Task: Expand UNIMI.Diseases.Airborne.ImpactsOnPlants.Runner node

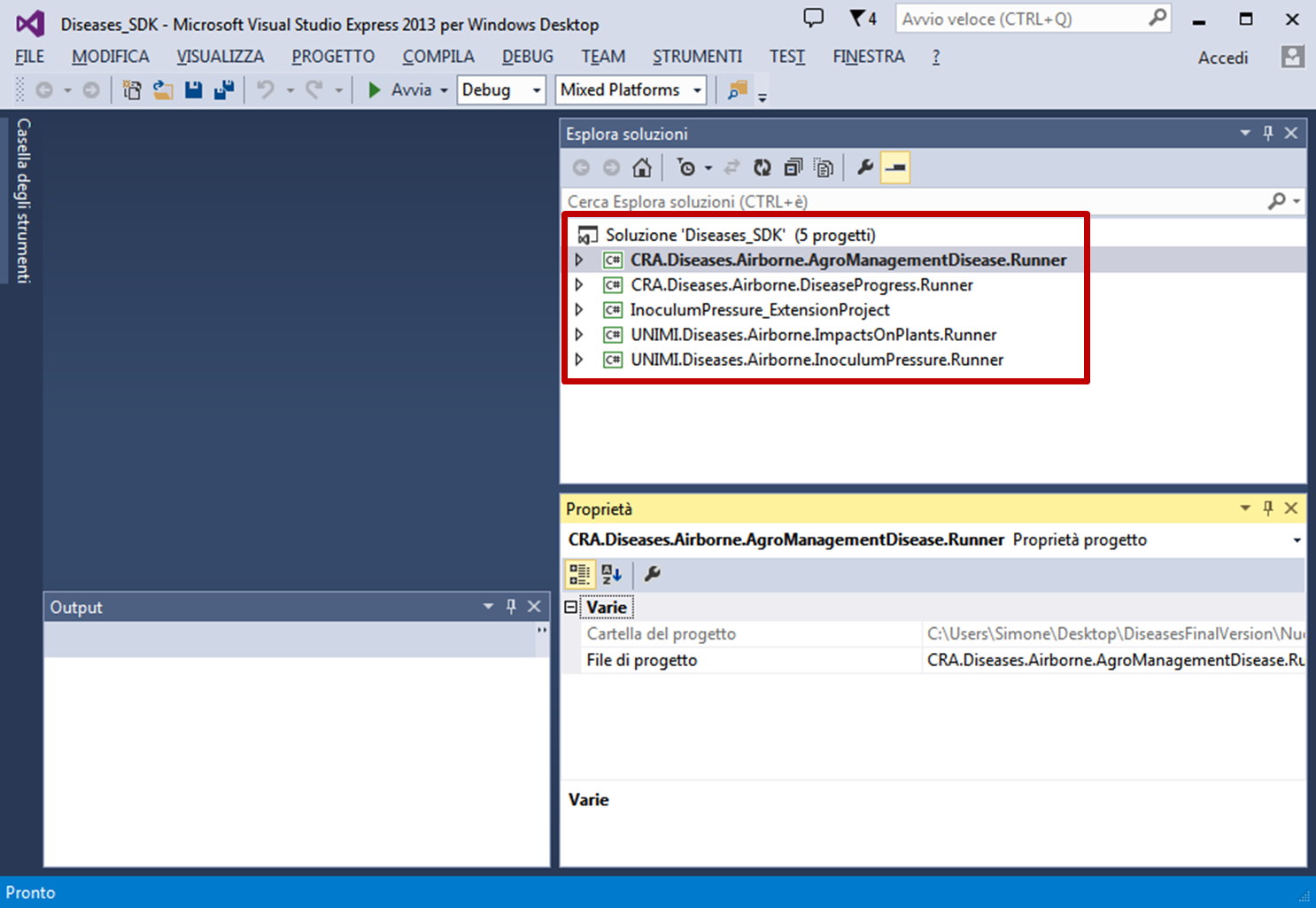Action: coord(579,334)
